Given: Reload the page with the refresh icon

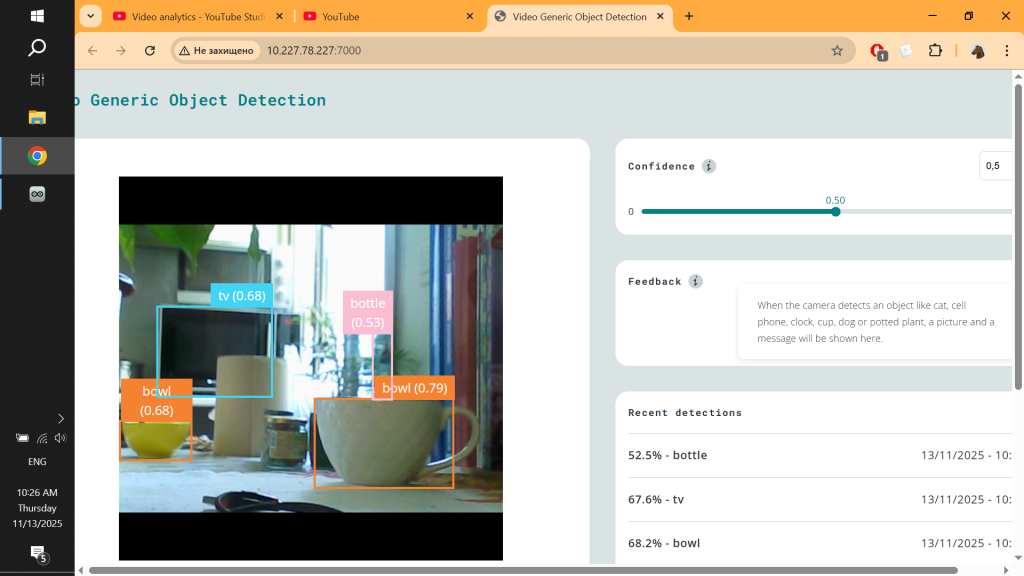Looking at the screenshot, I should tap(150, 51).
